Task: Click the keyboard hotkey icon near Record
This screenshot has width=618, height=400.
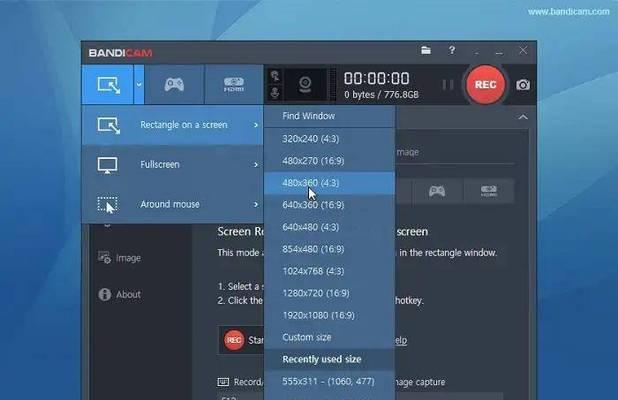Action: pyautogui.click(x=223, y=382)
